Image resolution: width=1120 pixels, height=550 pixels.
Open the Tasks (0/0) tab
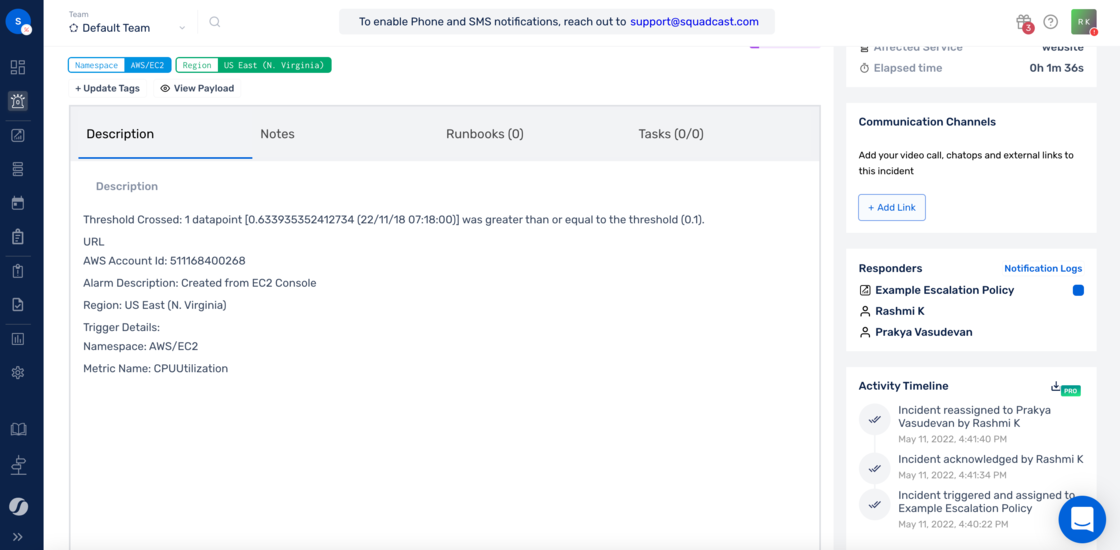point(671,134)
